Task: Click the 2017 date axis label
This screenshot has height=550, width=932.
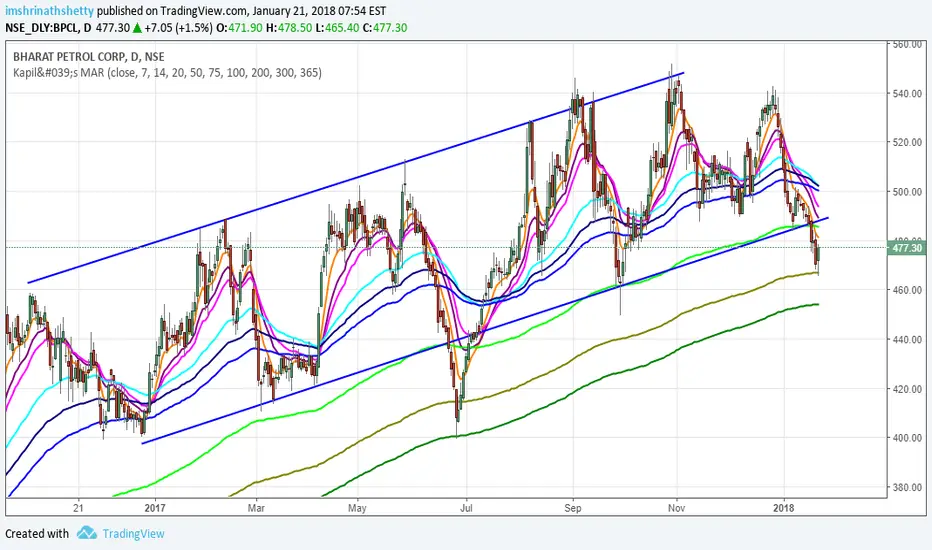Action: point(155,508)
